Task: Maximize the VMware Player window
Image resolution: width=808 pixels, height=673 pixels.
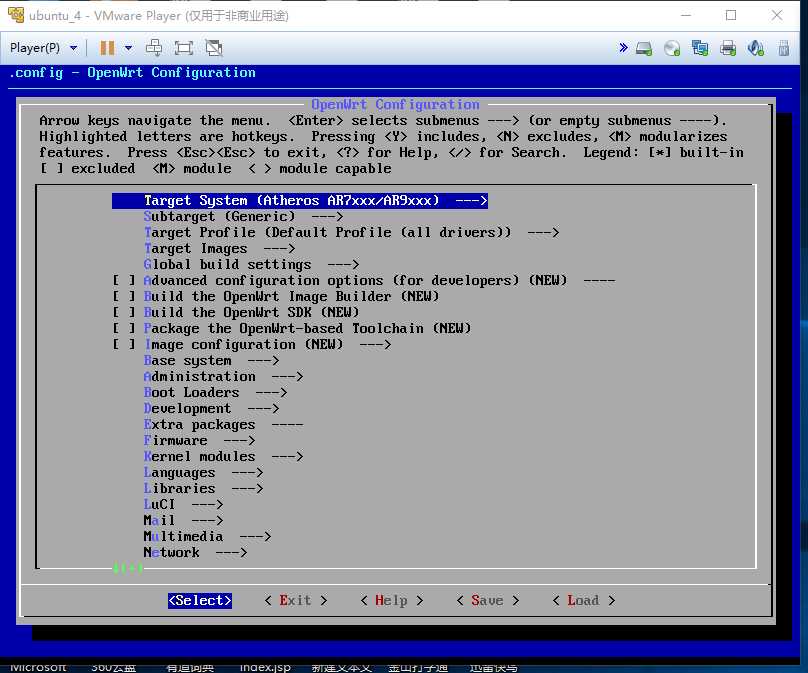Action: (x=731, y=15)
